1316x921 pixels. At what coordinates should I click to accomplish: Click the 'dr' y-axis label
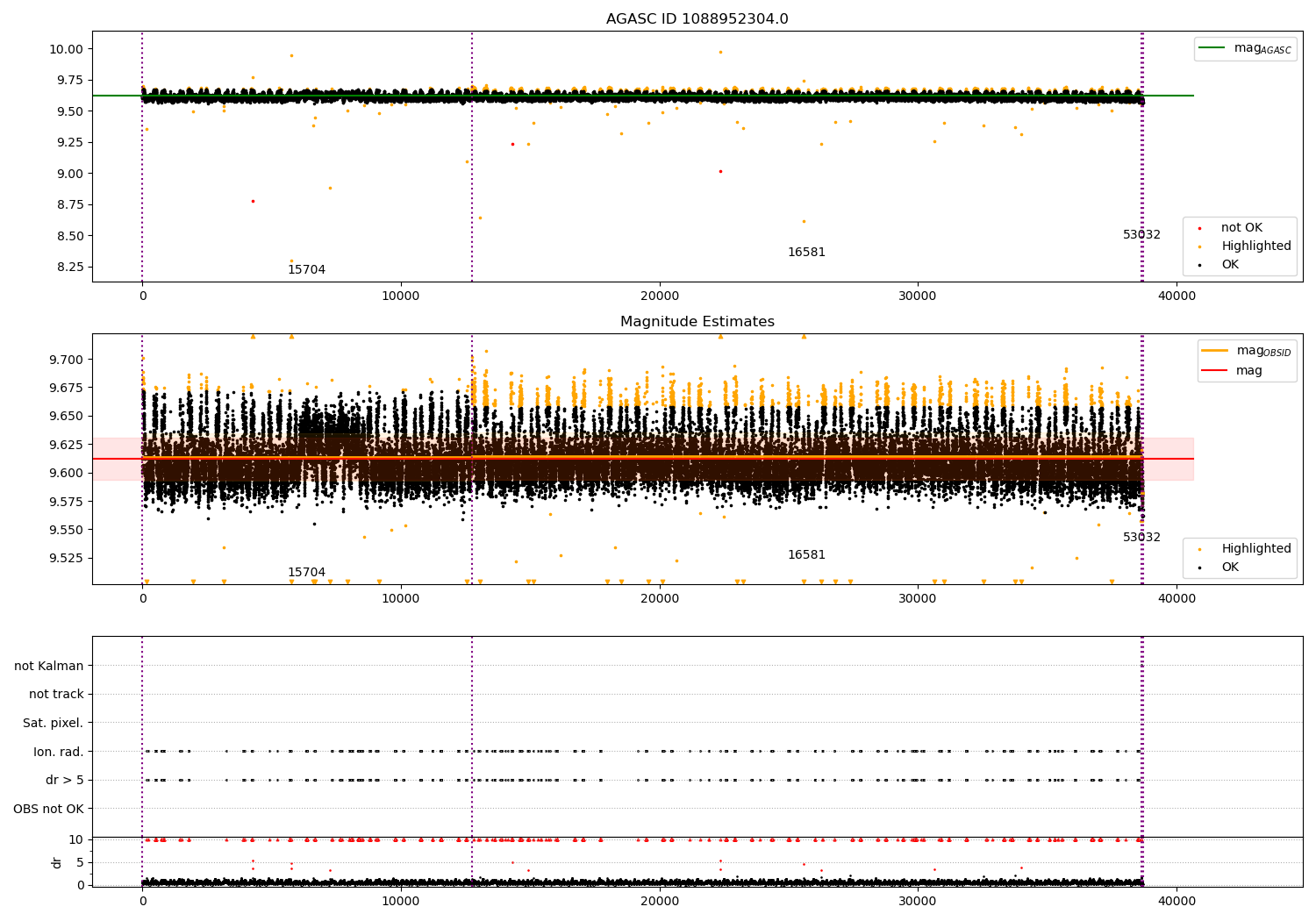[x=57, y=862]
